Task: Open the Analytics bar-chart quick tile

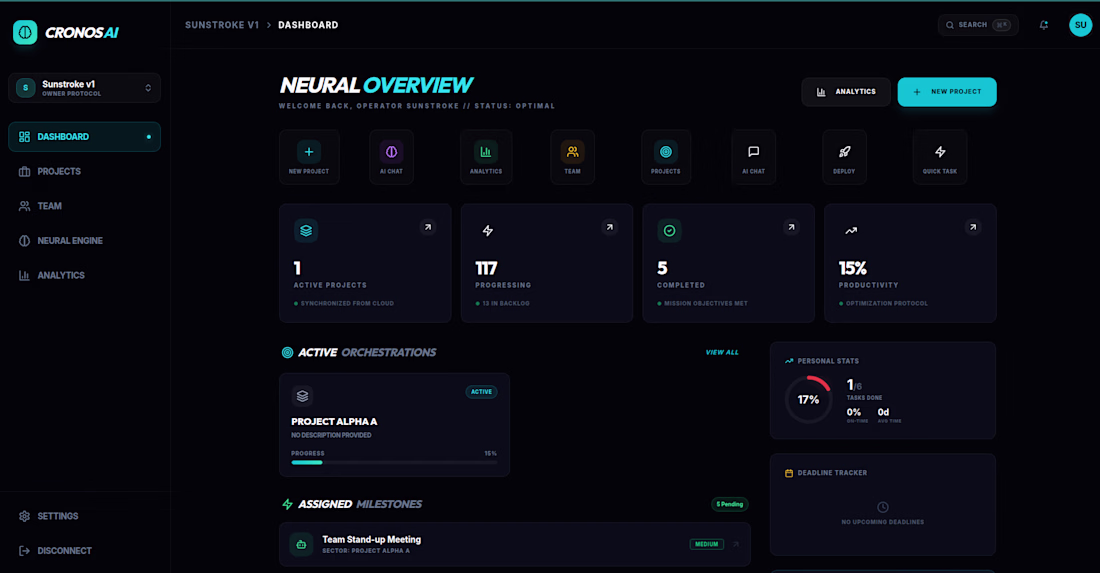Action: pos(485,157)
